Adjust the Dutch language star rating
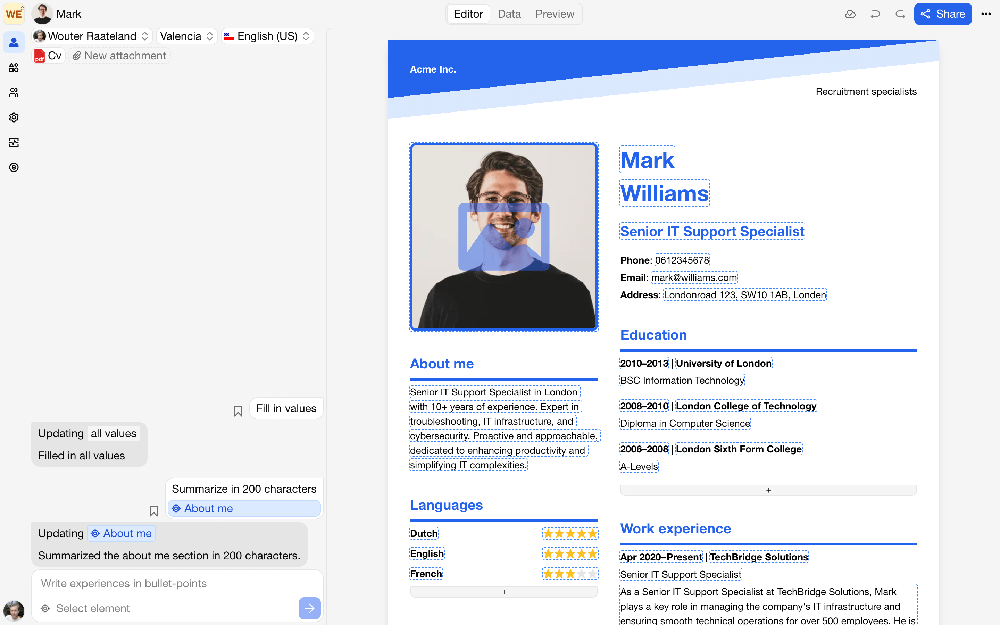1000x625 pixels. tap(570, 533)
